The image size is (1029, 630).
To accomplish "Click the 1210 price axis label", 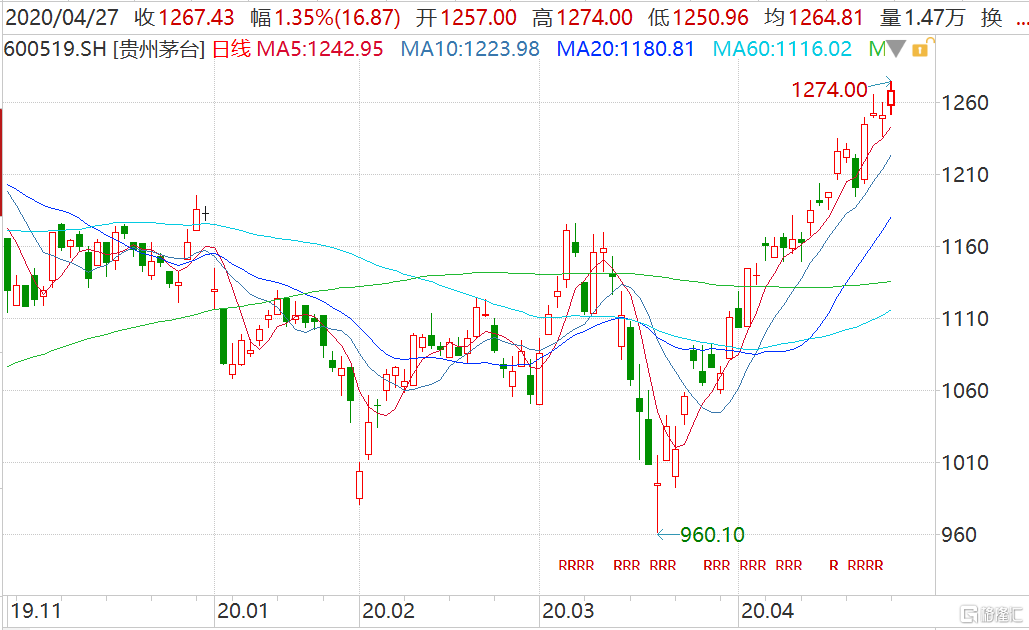I will [965, 175].
